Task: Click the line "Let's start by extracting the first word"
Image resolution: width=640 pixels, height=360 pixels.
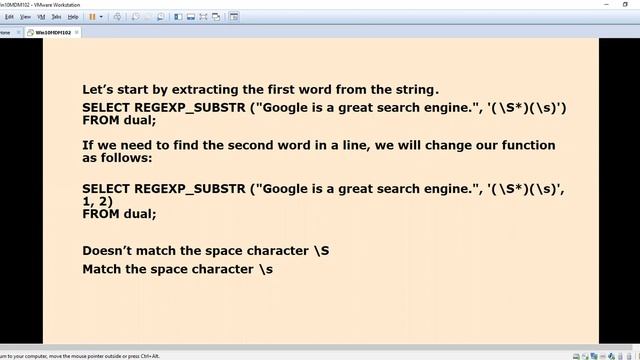Action: (260, 89)
